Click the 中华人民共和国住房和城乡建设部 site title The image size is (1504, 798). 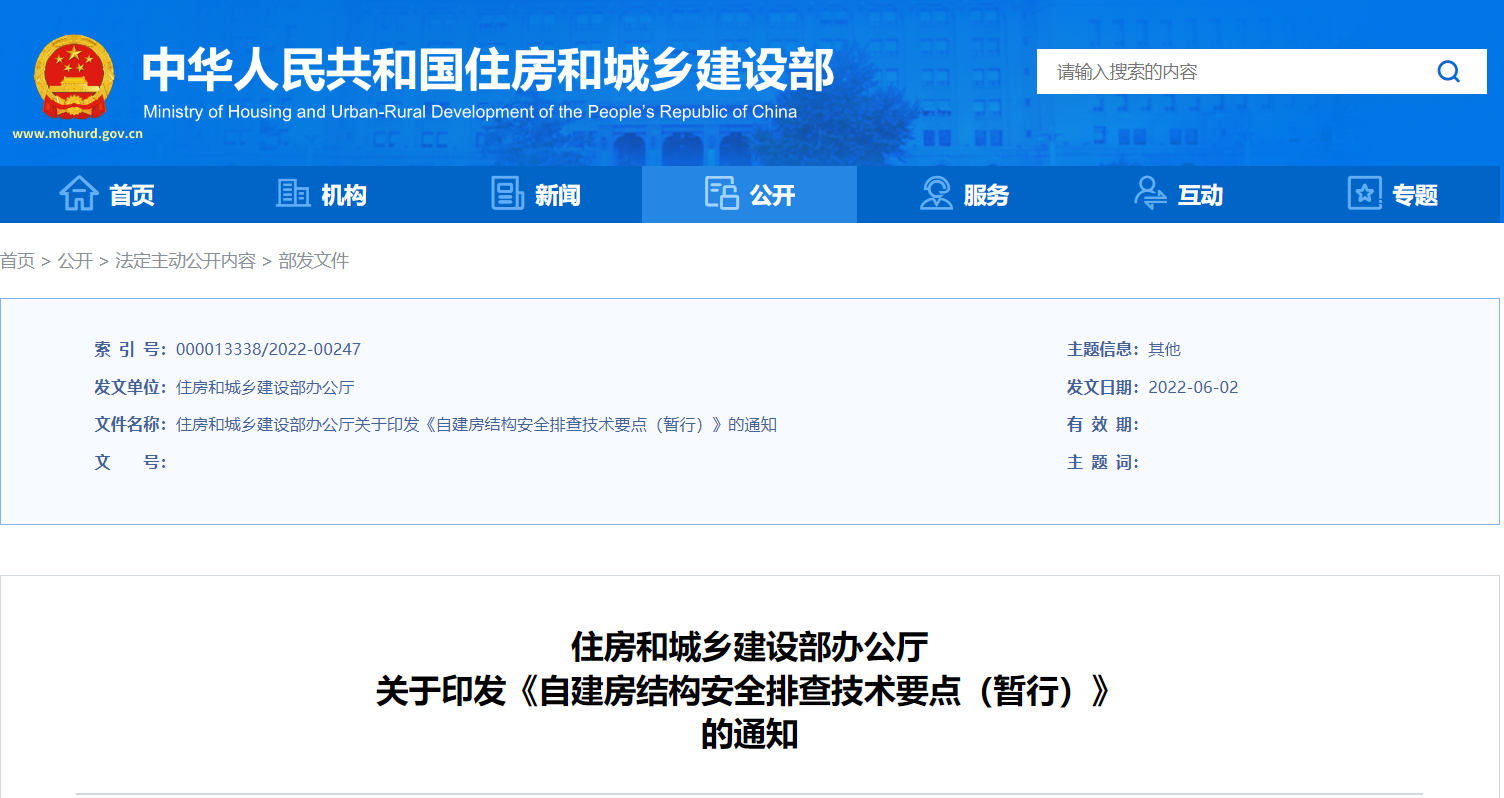[x=487, y=70]
